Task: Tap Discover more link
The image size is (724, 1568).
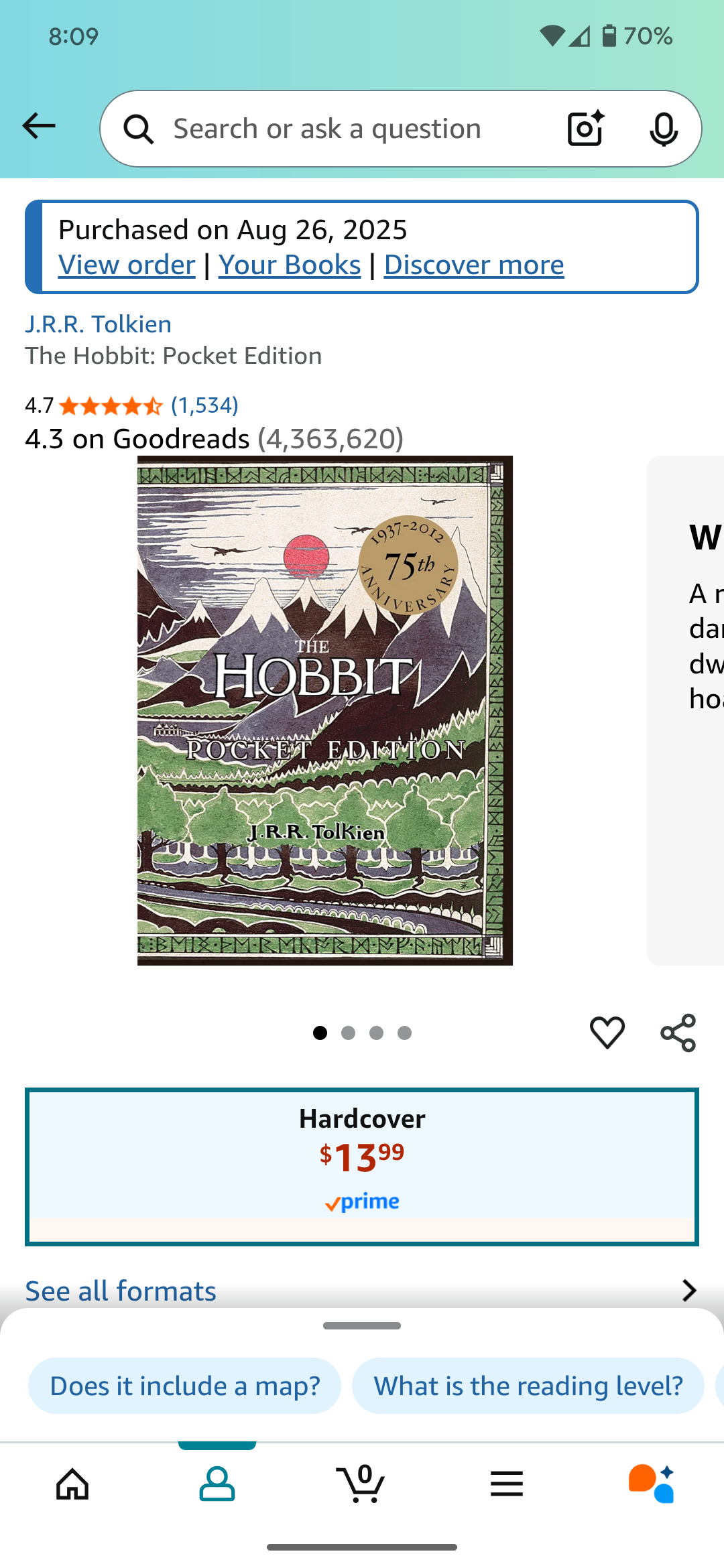Action: click(474, 265)
